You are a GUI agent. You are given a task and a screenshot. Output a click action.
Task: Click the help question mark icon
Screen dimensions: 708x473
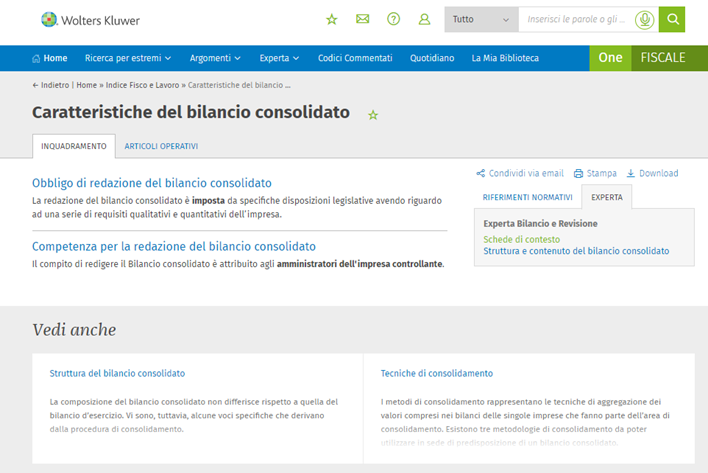[x=393, y=19]
